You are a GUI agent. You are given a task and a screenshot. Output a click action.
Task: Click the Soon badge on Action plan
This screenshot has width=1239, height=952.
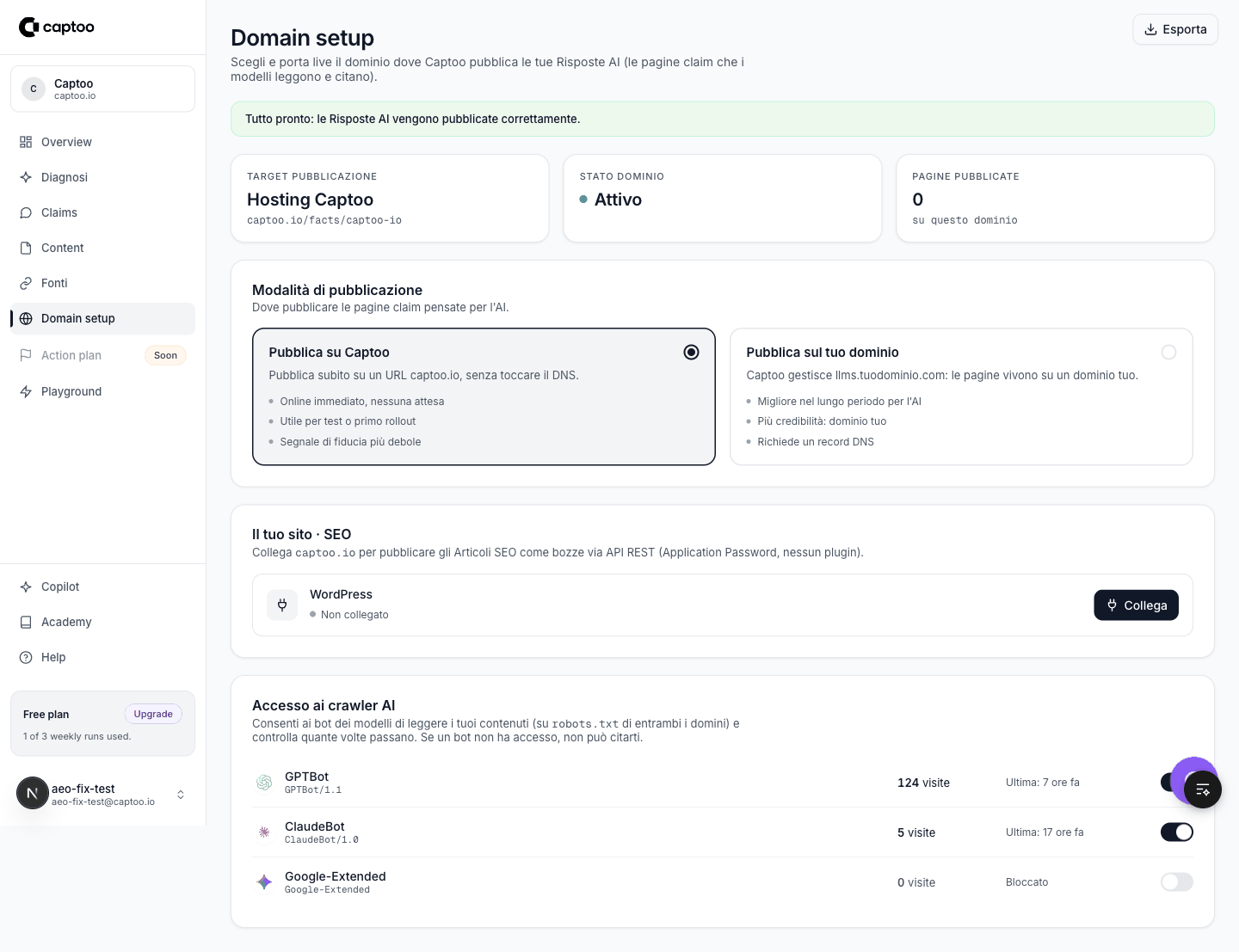pos(165,355)
